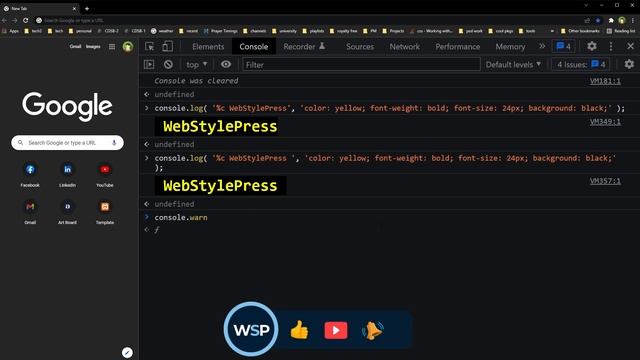This screenshot has height=360, width=640.
Task: Open the LinkedIn shortcut
Action: [x=67, y=174]
